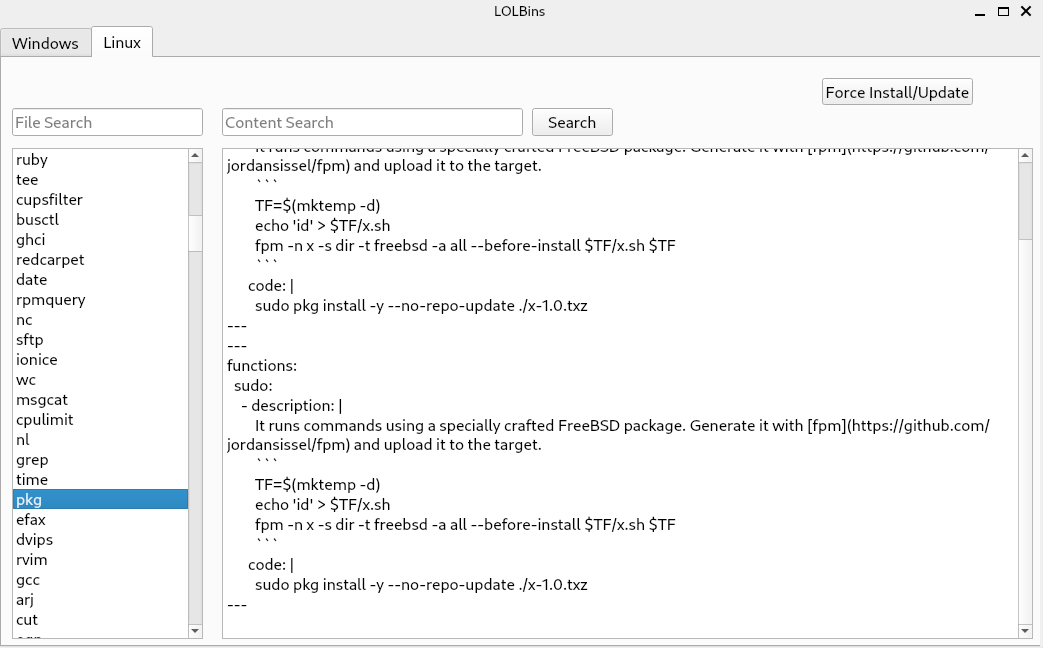Select ruby in the file list

click(100, 160)
